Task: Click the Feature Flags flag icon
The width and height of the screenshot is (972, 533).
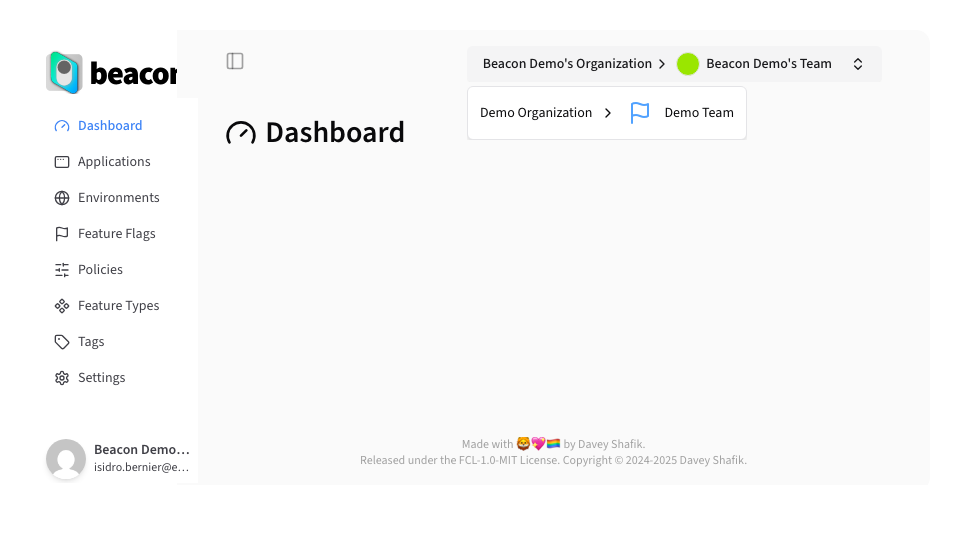Action: coord(62,234)
